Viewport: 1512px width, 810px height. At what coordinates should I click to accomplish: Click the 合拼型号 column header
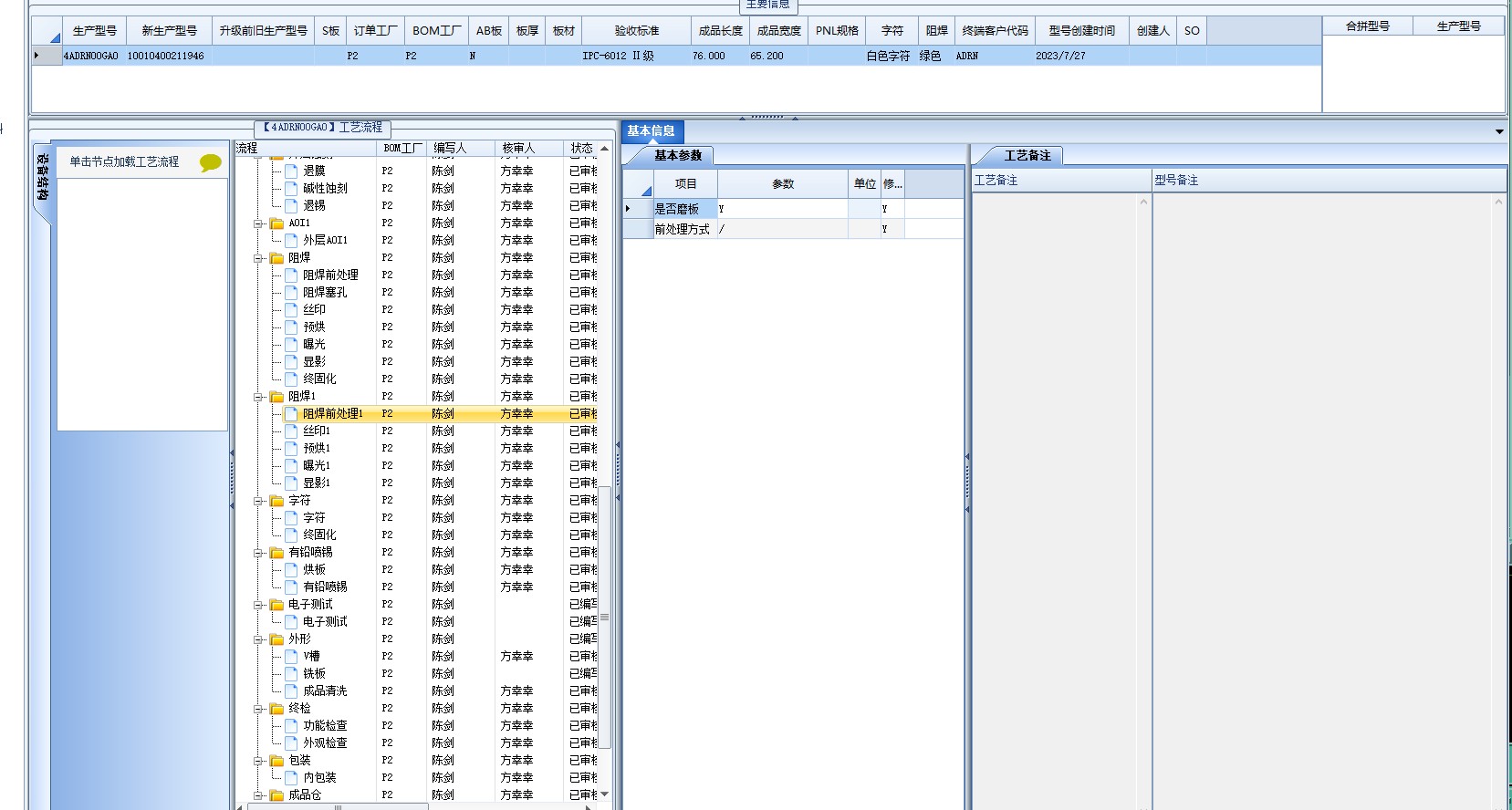click(1367, 26)
